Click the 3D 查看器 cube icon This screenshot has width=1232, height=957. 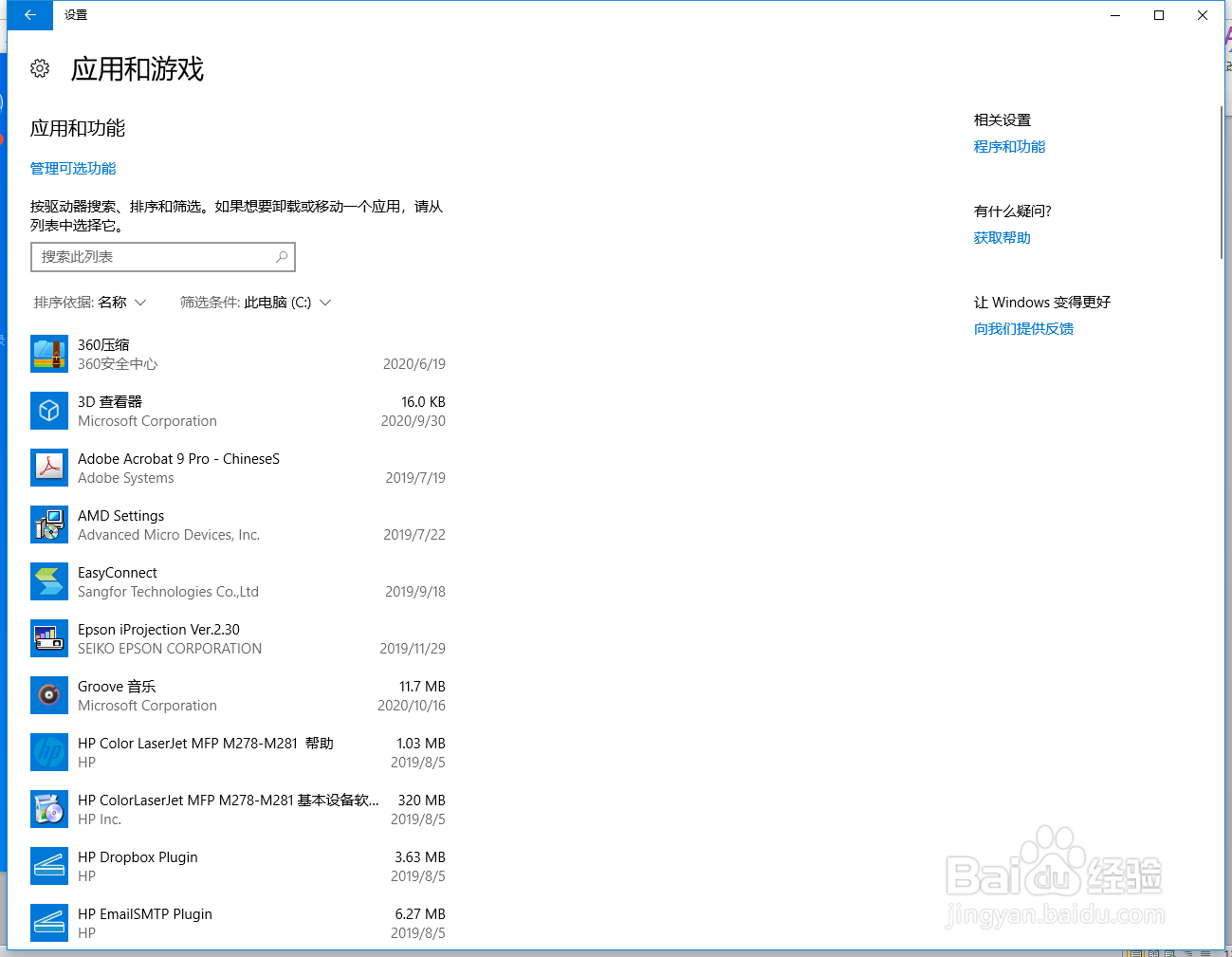49,411
